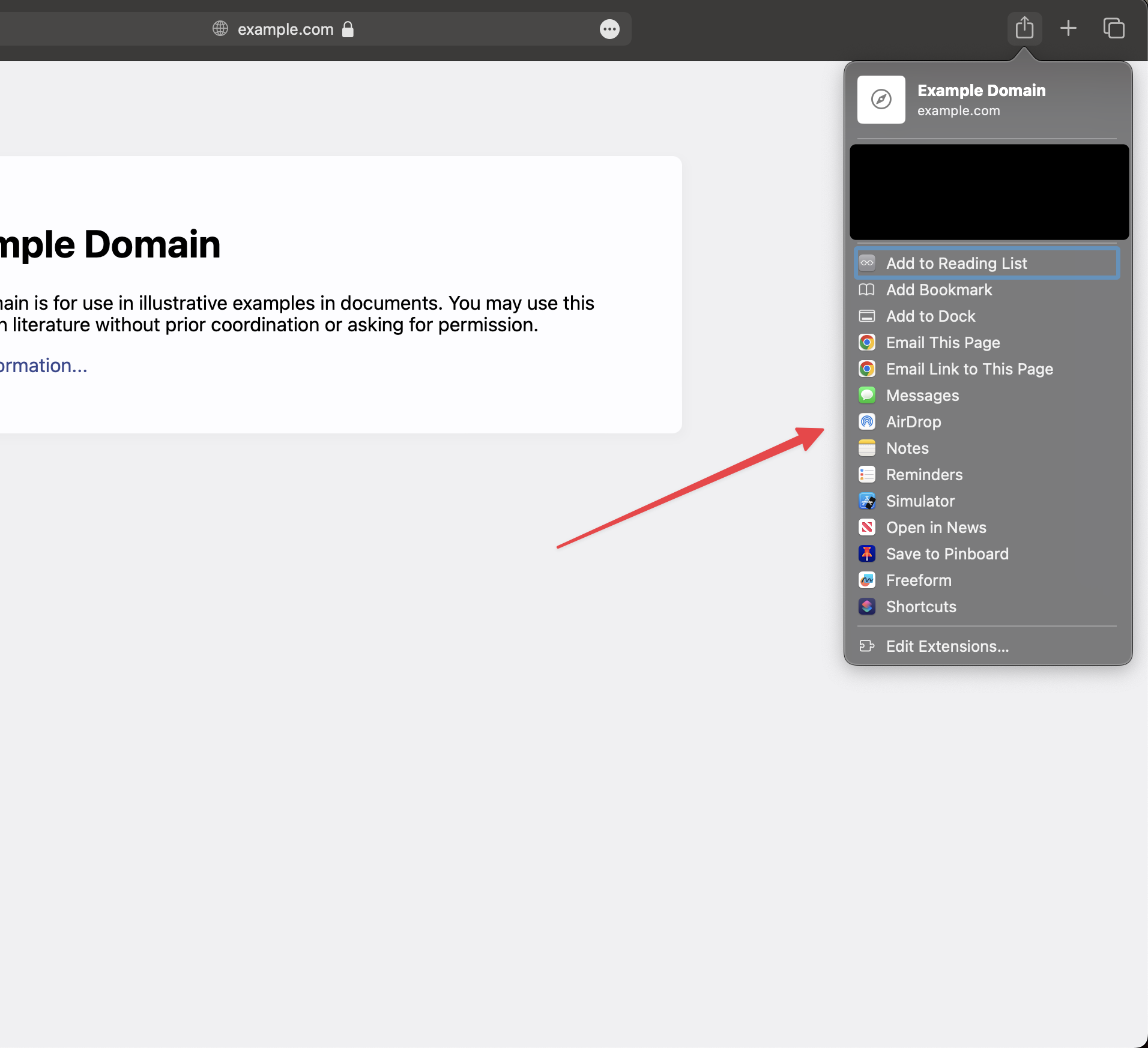Click the lock icon next to example.com
The image size is (1148, 1048).
348,29
